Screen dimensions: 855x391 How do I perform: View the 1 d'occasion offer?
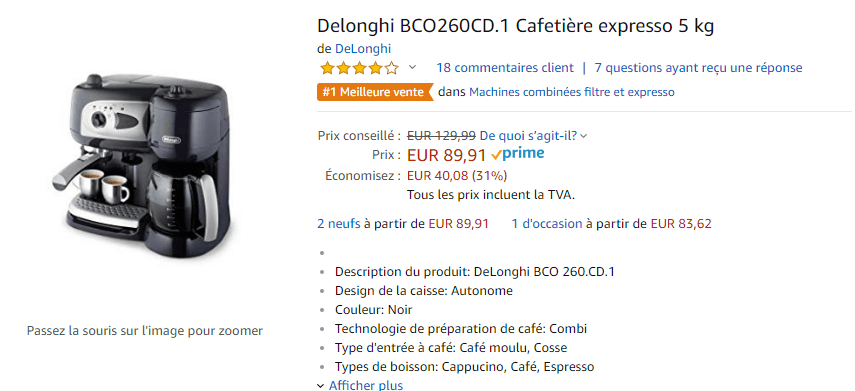(x=547, y=224)
